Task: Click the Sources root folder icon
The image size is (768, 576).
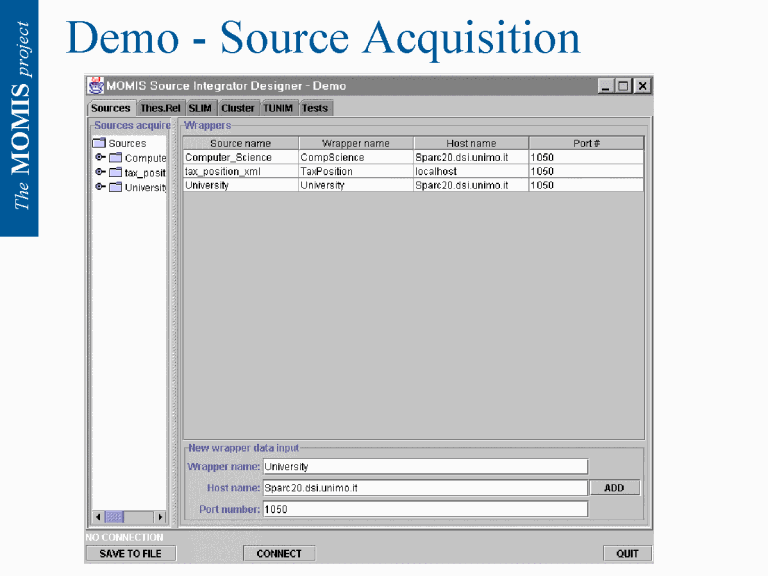Action: [x=99, y=143]
